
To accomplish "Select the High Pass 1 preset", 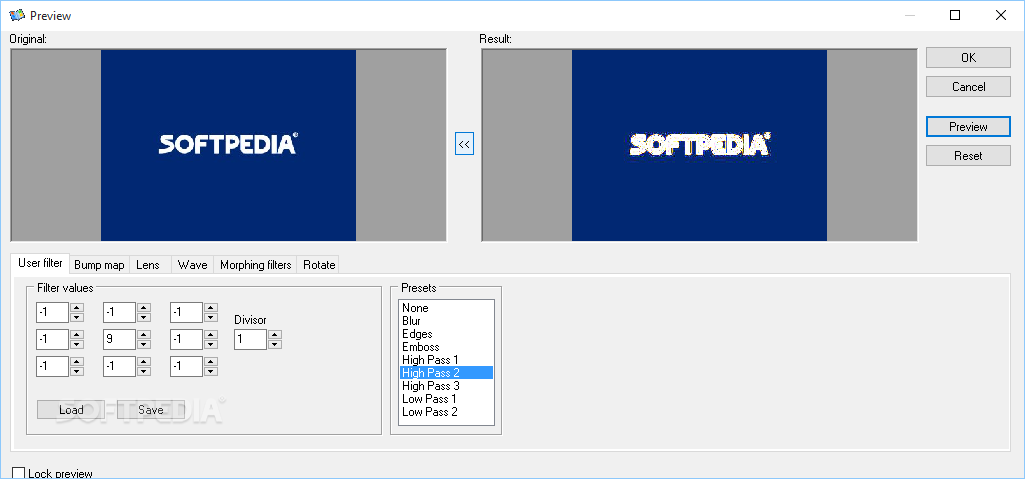I will 446,360.
